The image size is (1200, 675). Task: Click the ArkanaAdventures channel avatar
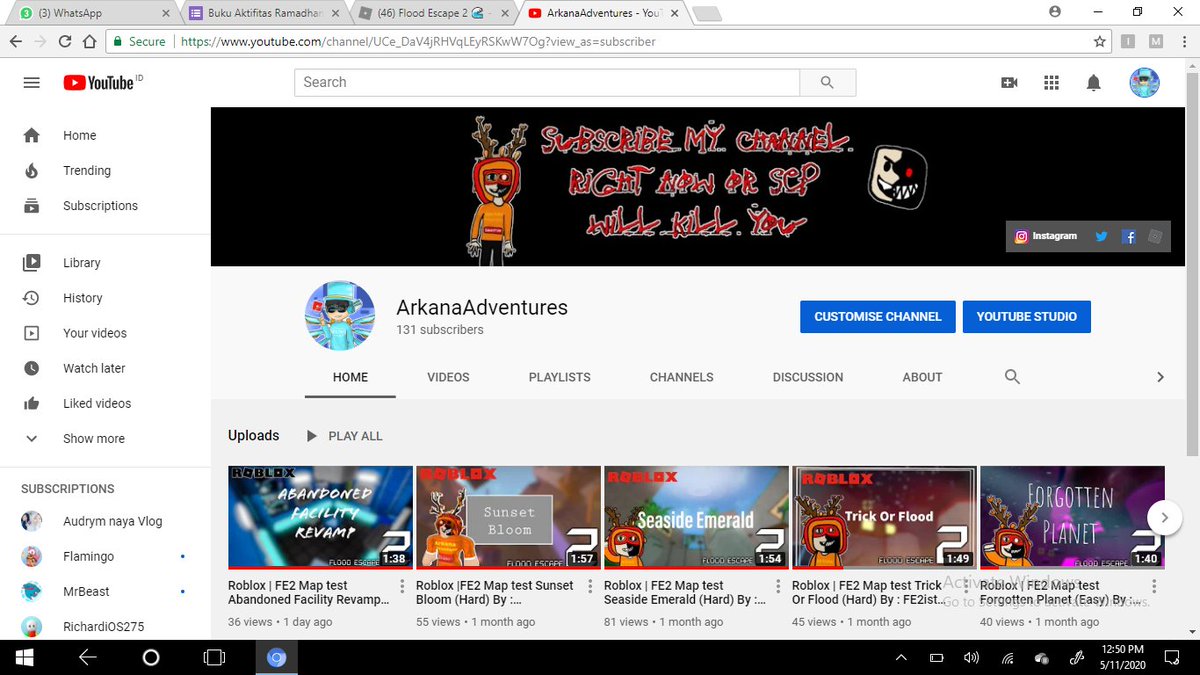click(x=340, y=315)
